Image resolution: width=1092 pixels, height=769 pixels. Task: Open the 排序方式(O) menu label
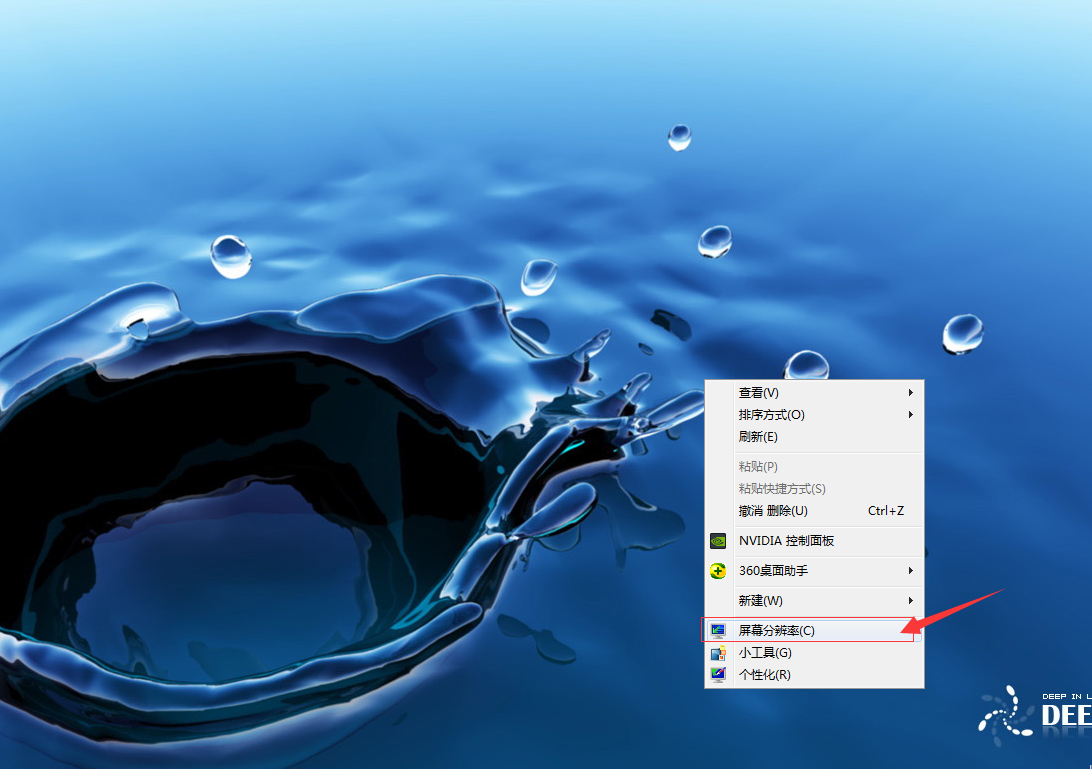pyautogui.click(x=771, y=415)
